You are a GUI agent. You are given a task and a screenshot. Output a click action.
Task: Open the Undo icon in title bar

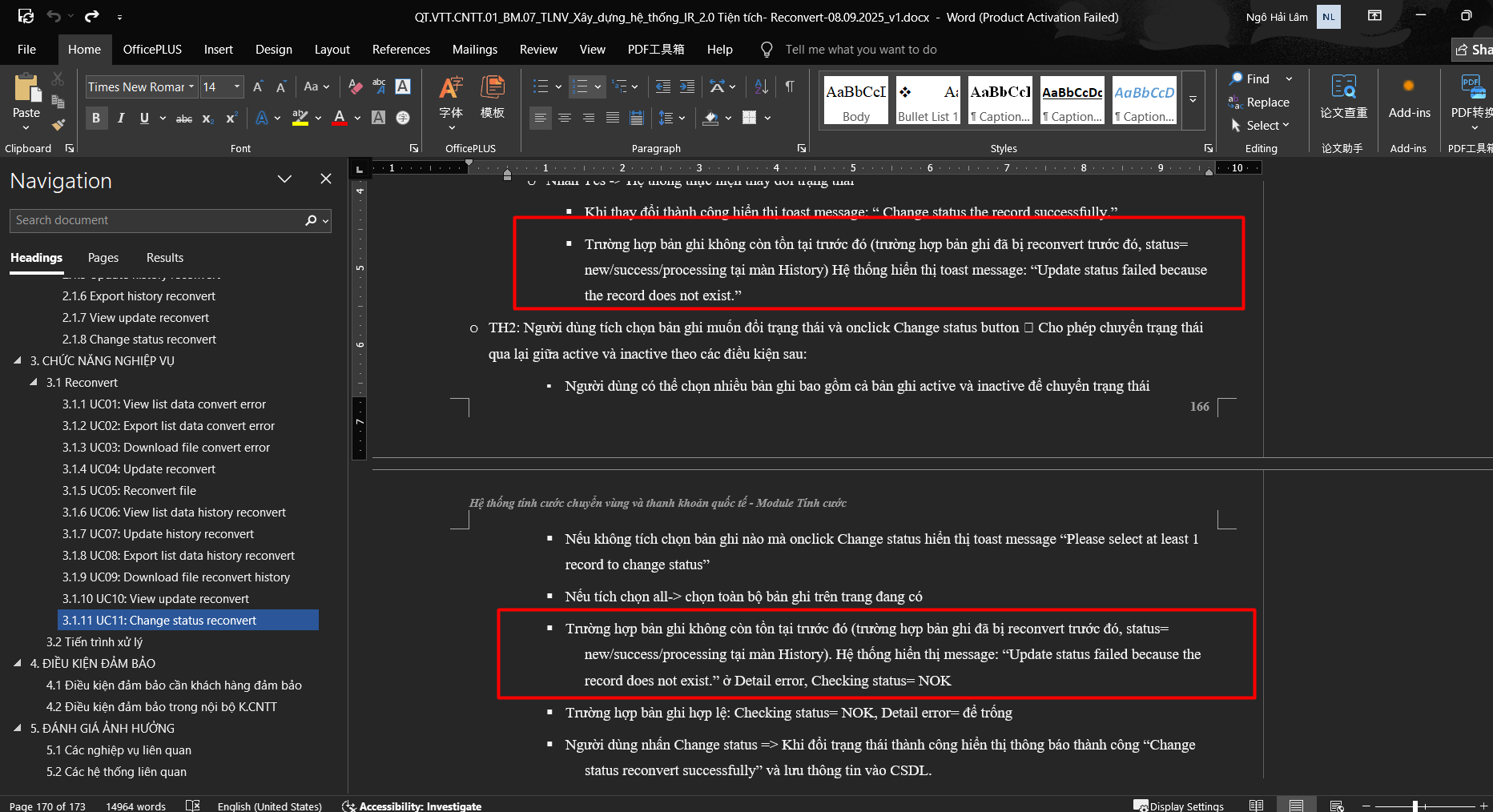point(54,16)
